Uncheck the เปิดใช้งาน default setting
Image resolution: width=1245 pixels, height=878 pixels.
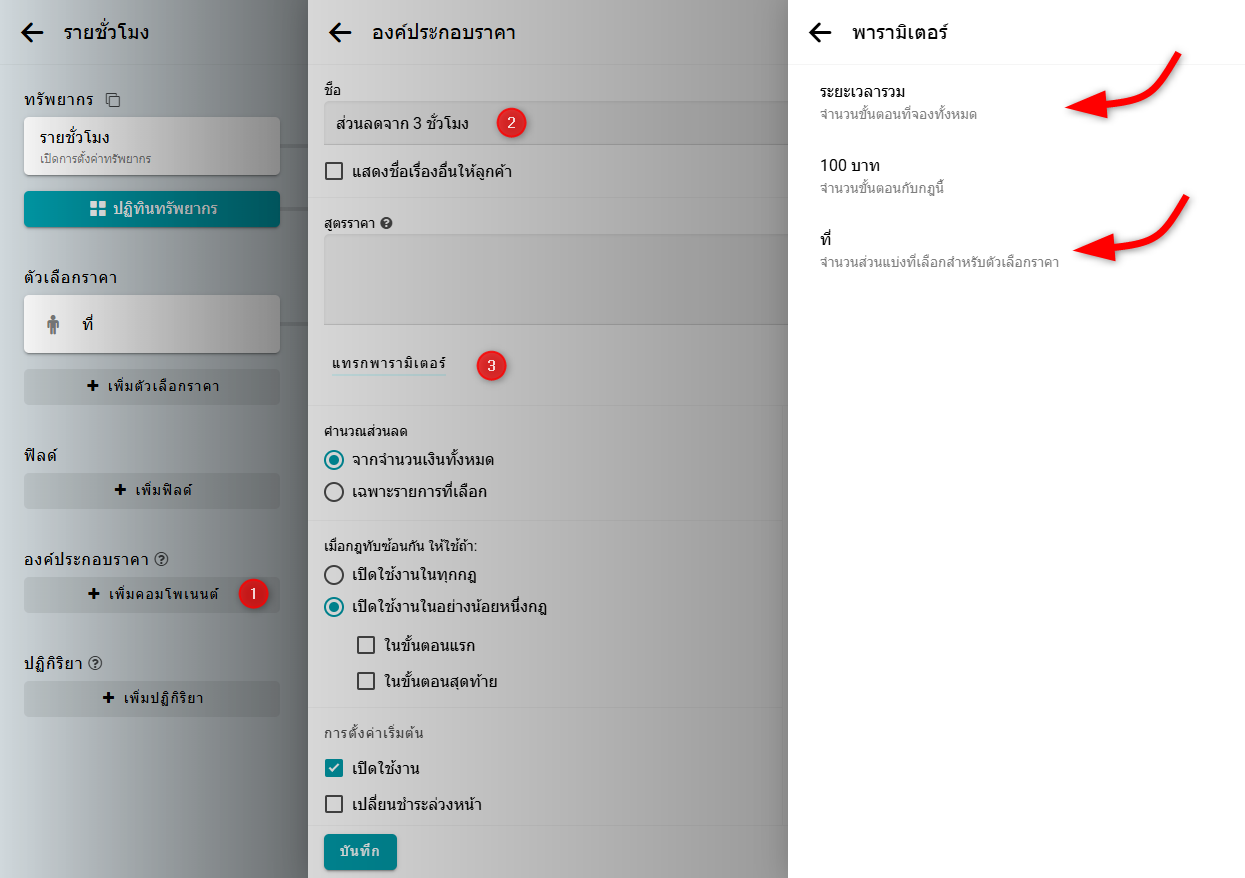[x=335, y=768]
